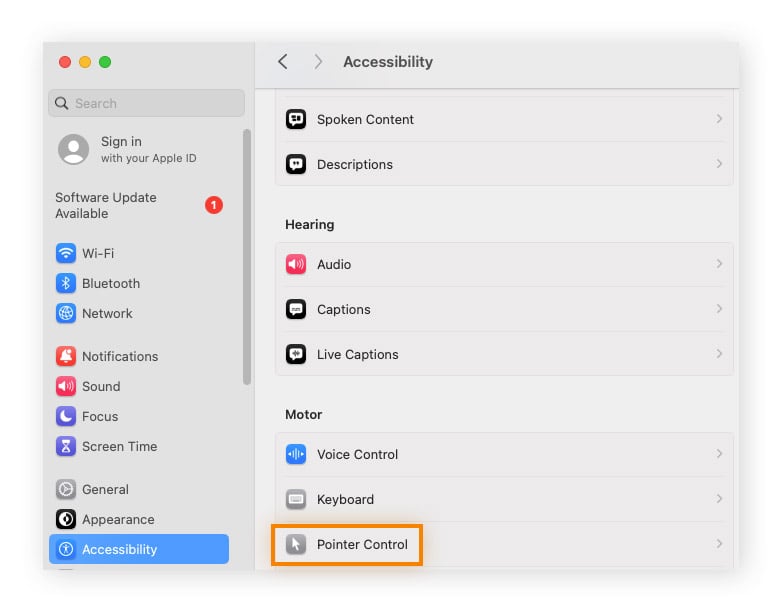Open the Spoken Content icon

click(296, 120)
